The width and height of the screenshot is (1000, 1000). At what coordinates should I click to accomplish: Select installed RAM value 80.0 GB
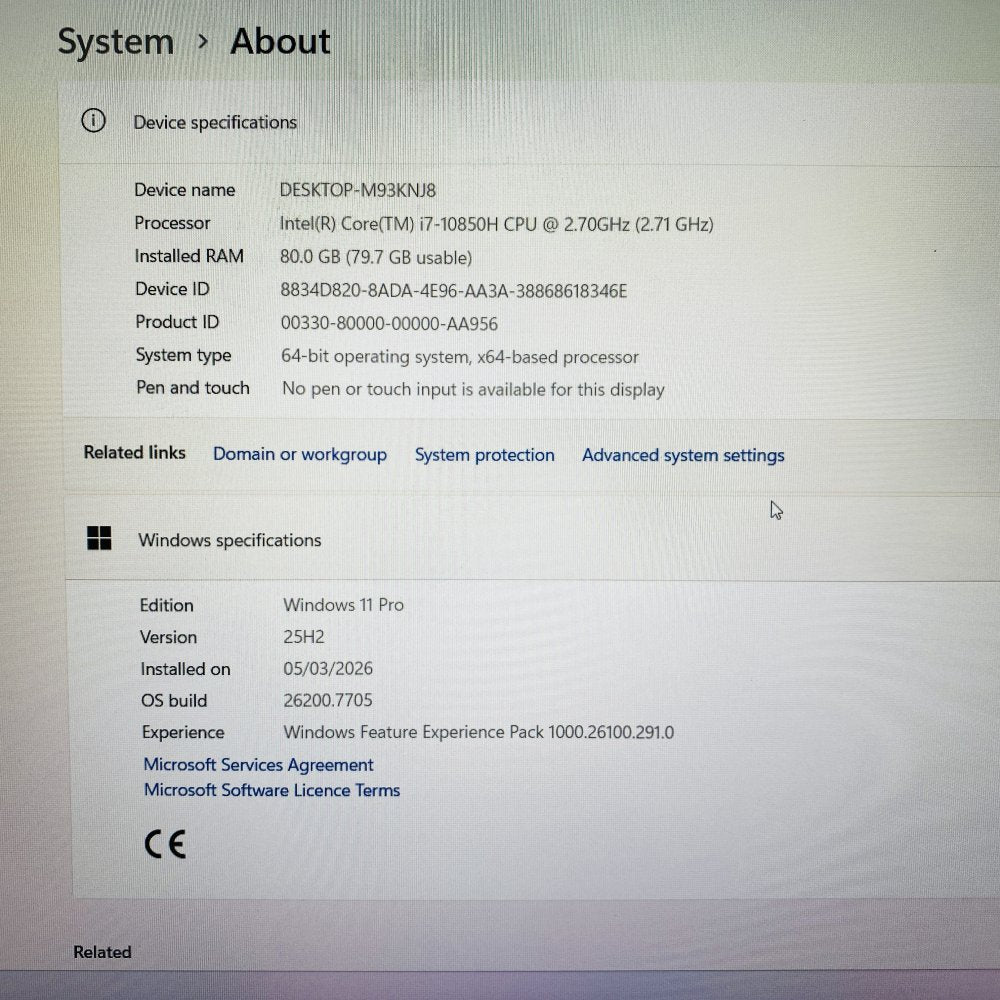(x=376, y=257)
